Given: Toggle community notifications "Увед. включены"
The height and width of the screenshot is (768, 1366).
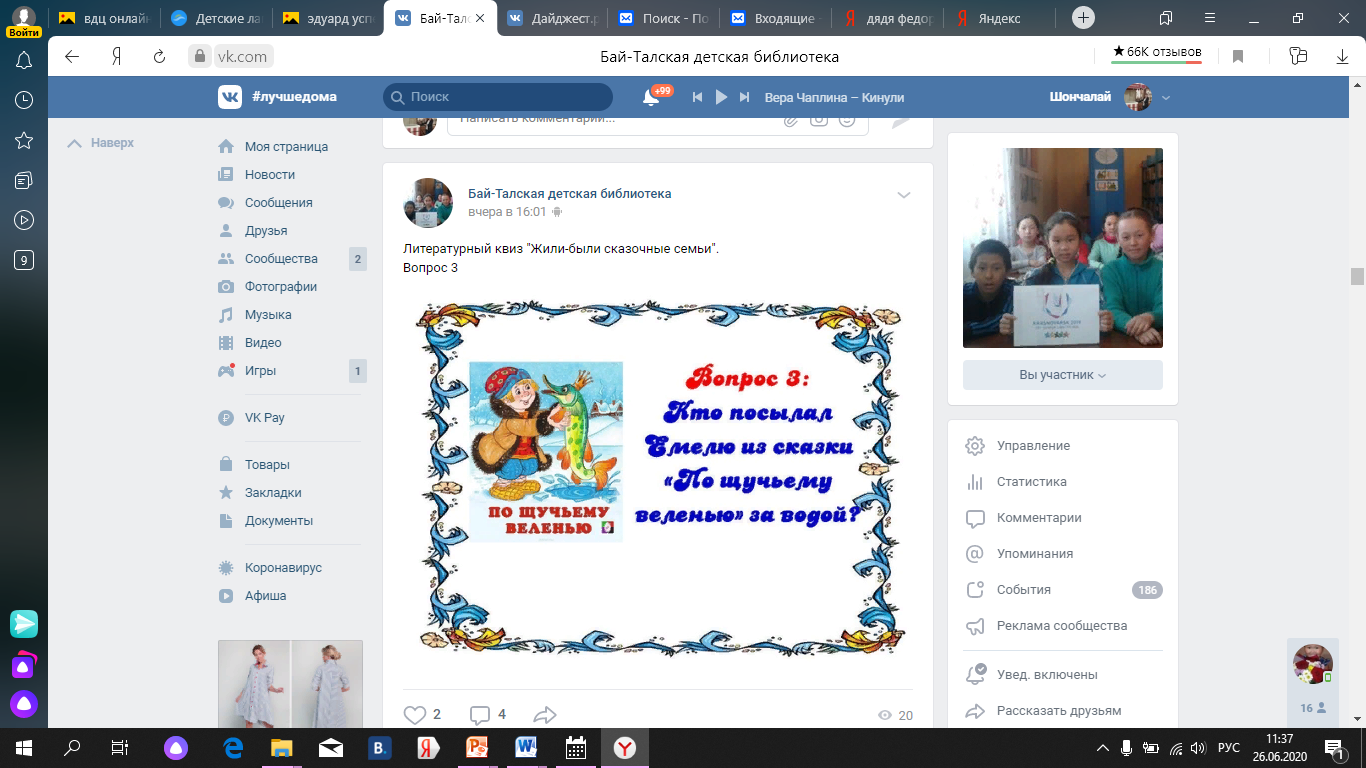Looking at the screenshot, I should tap(1046, 674).
